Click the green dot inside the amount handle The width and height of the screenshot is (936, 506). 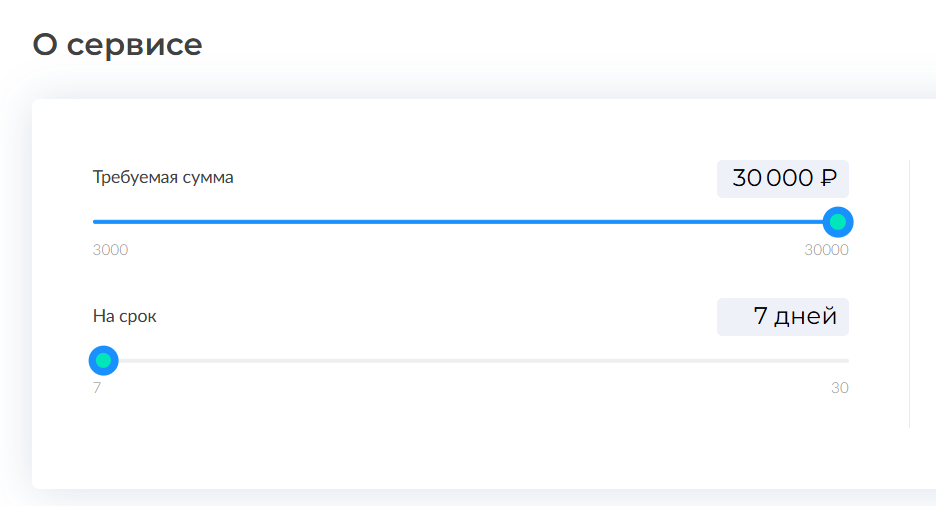coord(838,222)
